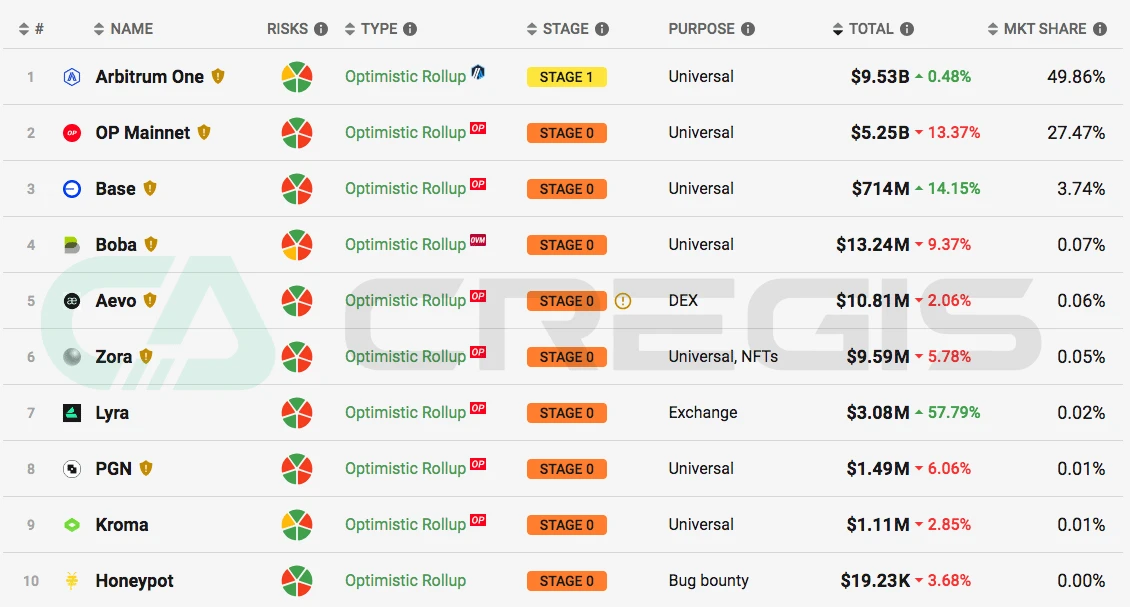Click the Total column info icon

pyautogui.click(x=907, y=29)
